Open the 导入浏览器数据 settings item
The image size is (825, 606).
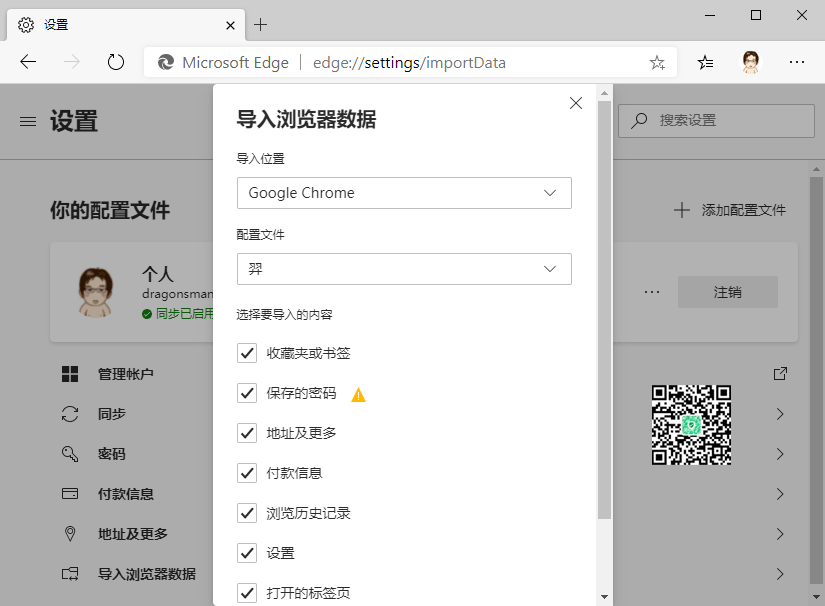147,574
